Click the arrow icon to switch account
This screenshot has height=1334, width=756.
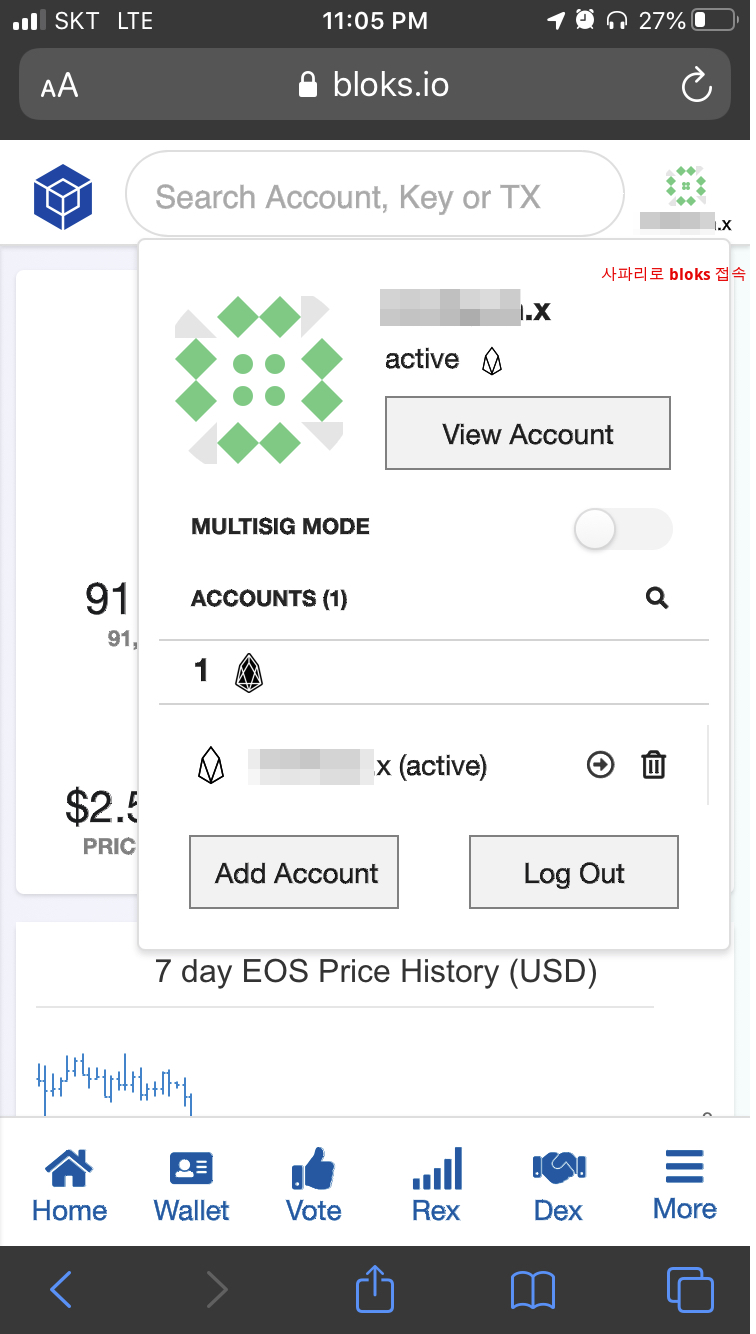point(600,766)
